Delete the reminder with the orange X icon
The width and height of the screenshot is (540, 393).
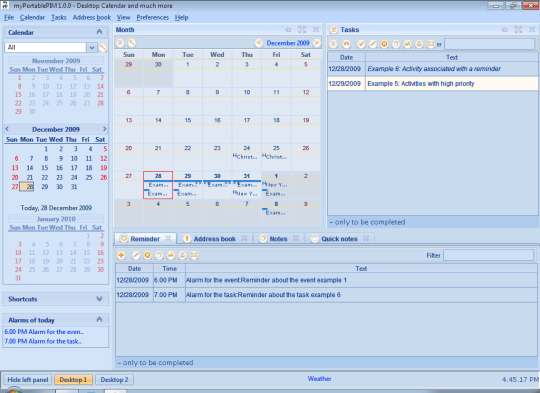point(147,255)
